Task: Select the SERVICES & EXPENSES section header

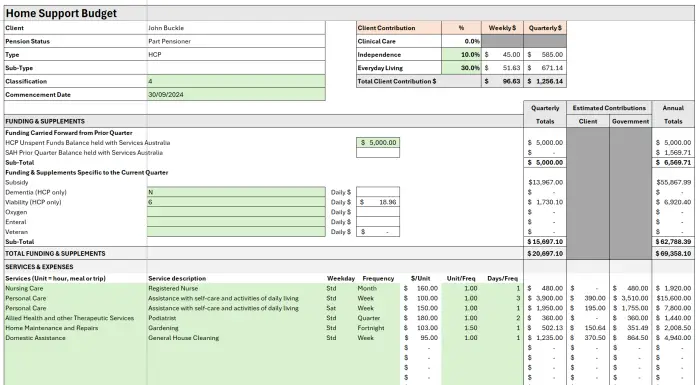Action: point(39,266)
